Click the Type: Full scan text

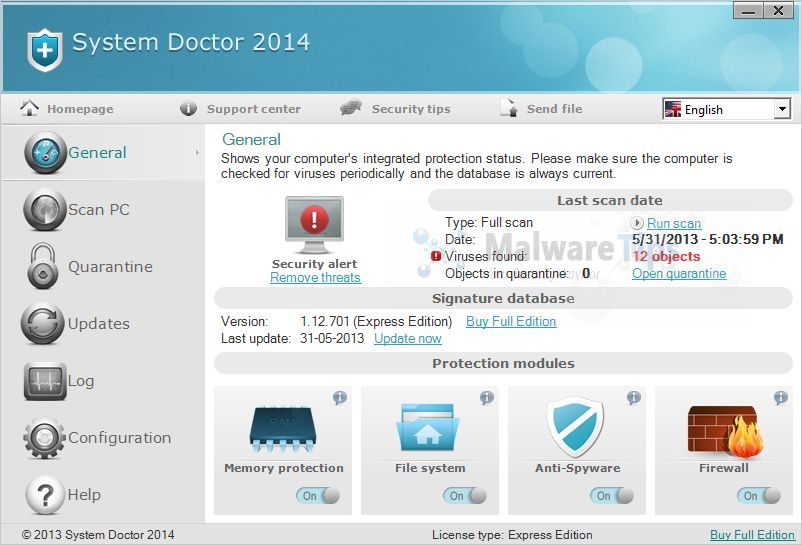(488, 222)
